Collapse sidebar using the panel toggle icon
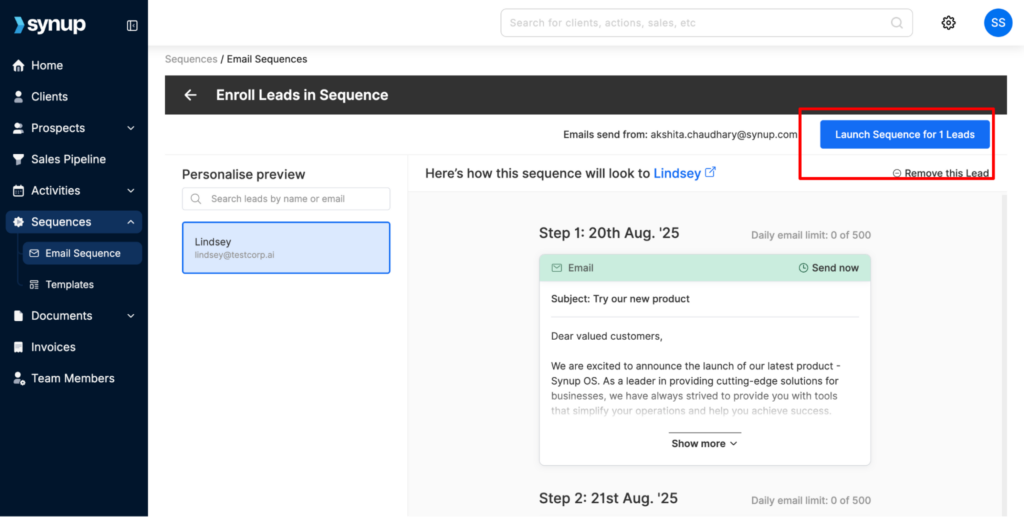The width and height of the screenshot is (1024, 517). point(132,26)
